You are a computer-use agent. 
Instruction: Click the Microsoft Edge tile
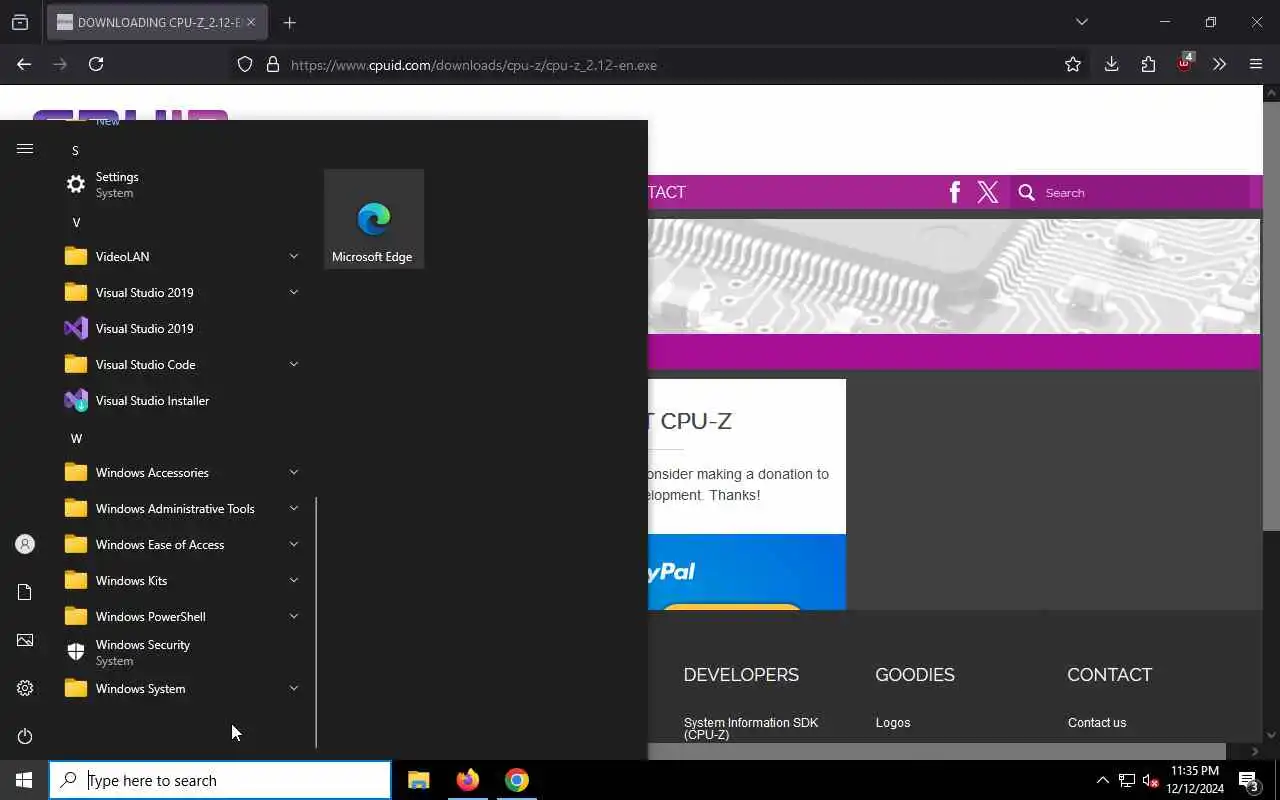(x=374, y=219)
